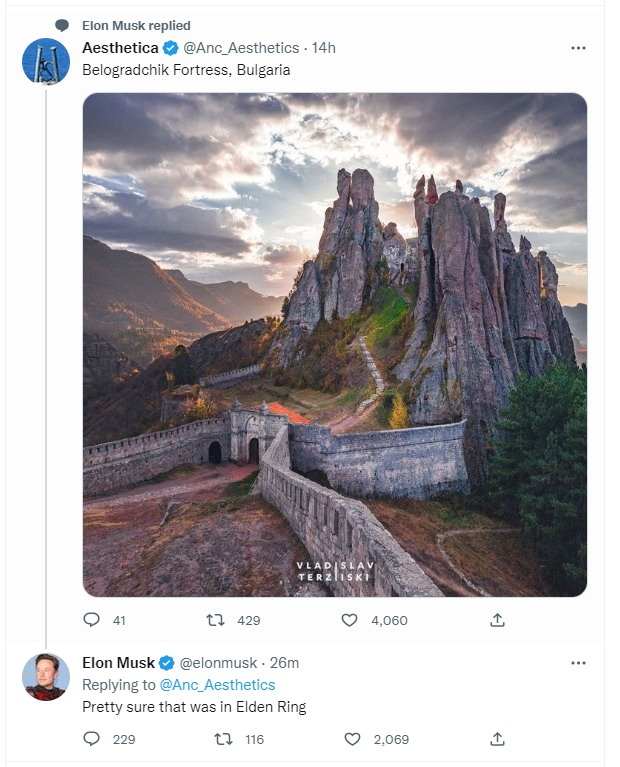
Task: Enlarge the Belogradchik Fortress photo
Action: coord(334,345)
